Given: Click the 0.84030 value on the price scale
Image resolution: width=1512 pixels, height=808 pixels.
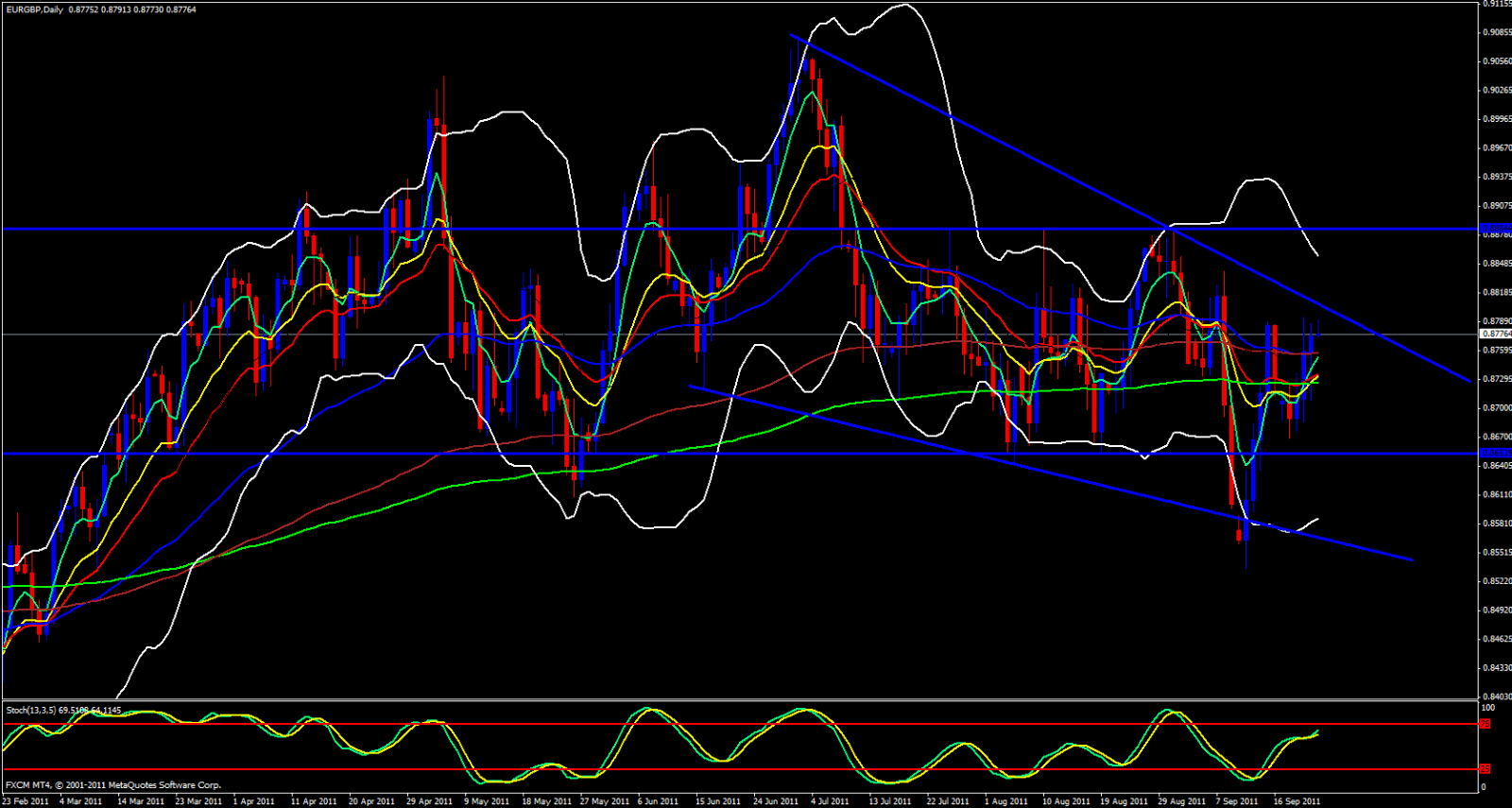Looking at the screenshot, I should pyautogui.click(x=1497, y=696).
